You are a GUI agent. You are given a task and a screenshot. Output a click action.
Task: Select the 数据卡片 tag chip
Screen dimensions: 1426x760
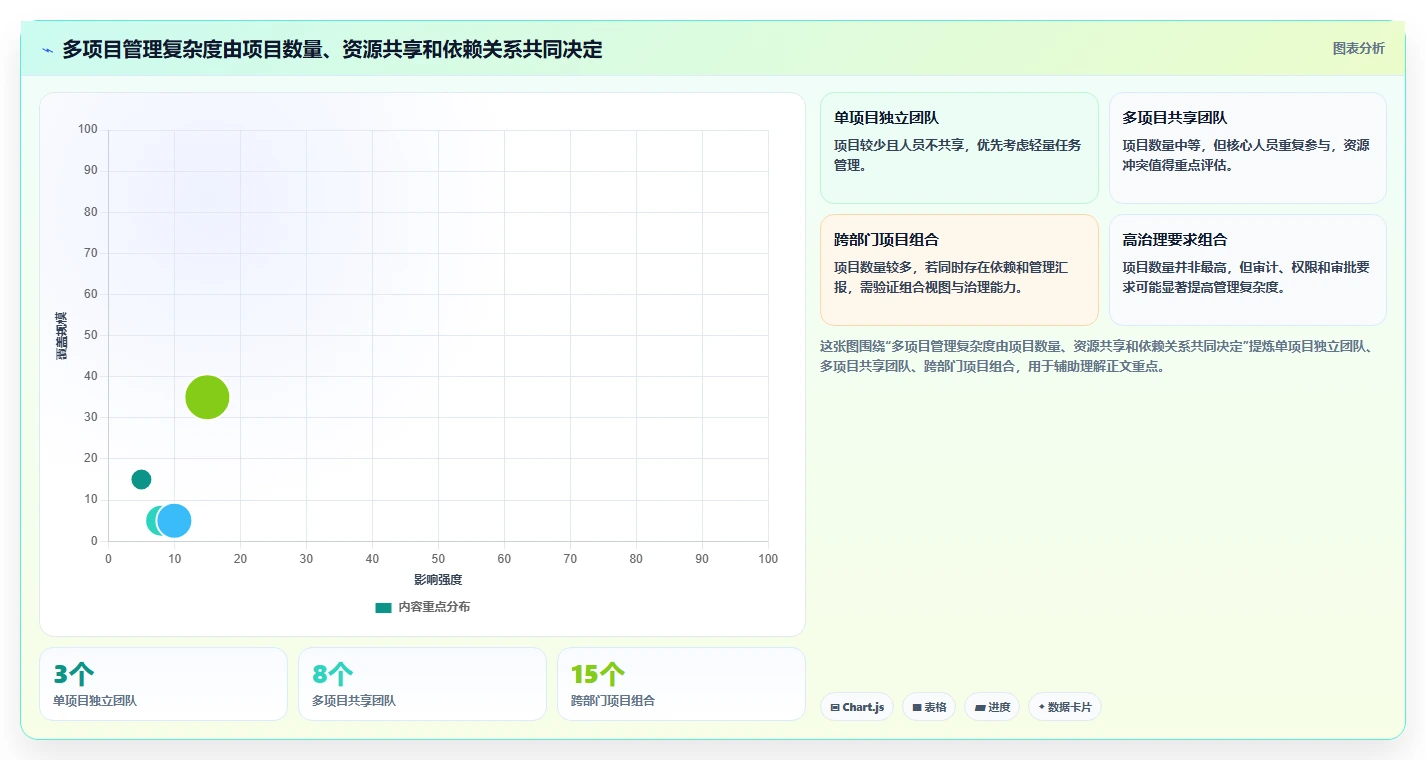1065,707
